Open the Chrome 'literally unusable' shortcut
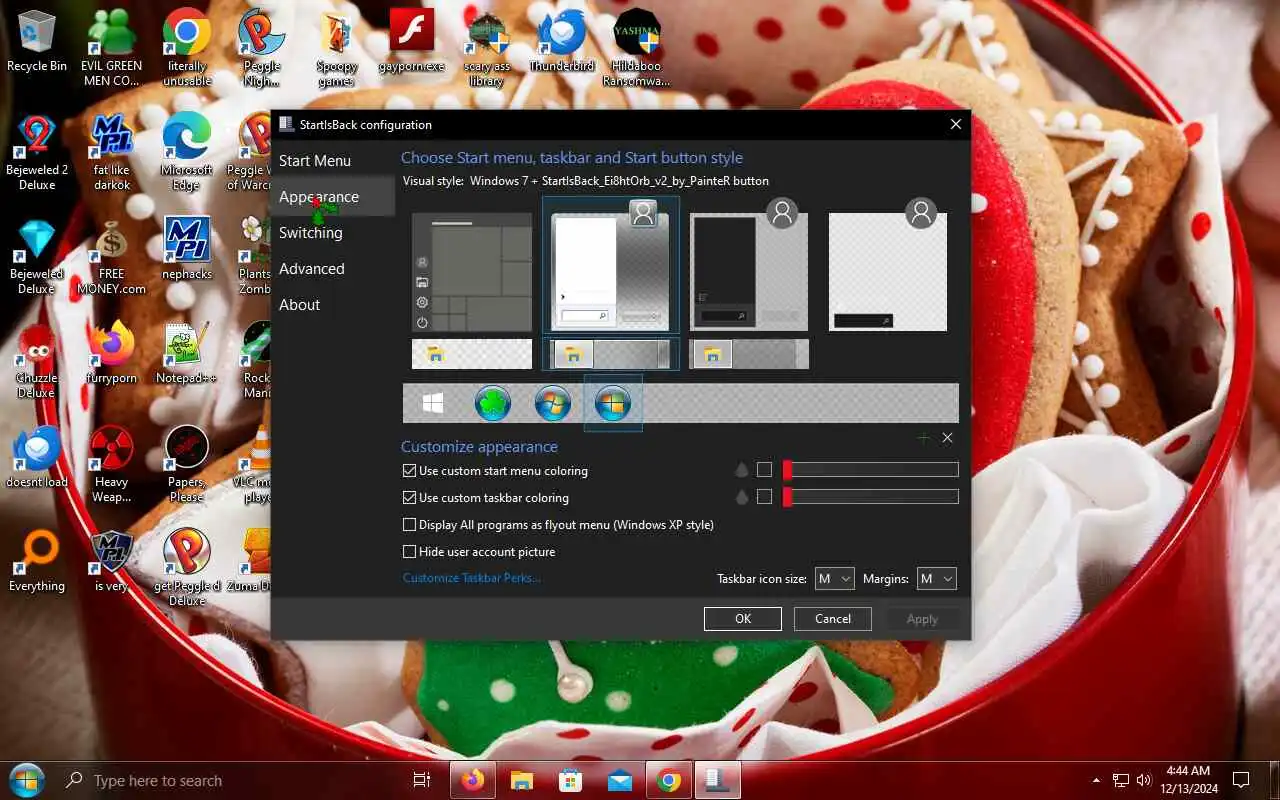 pyautogui.click(x=187, y=48)
